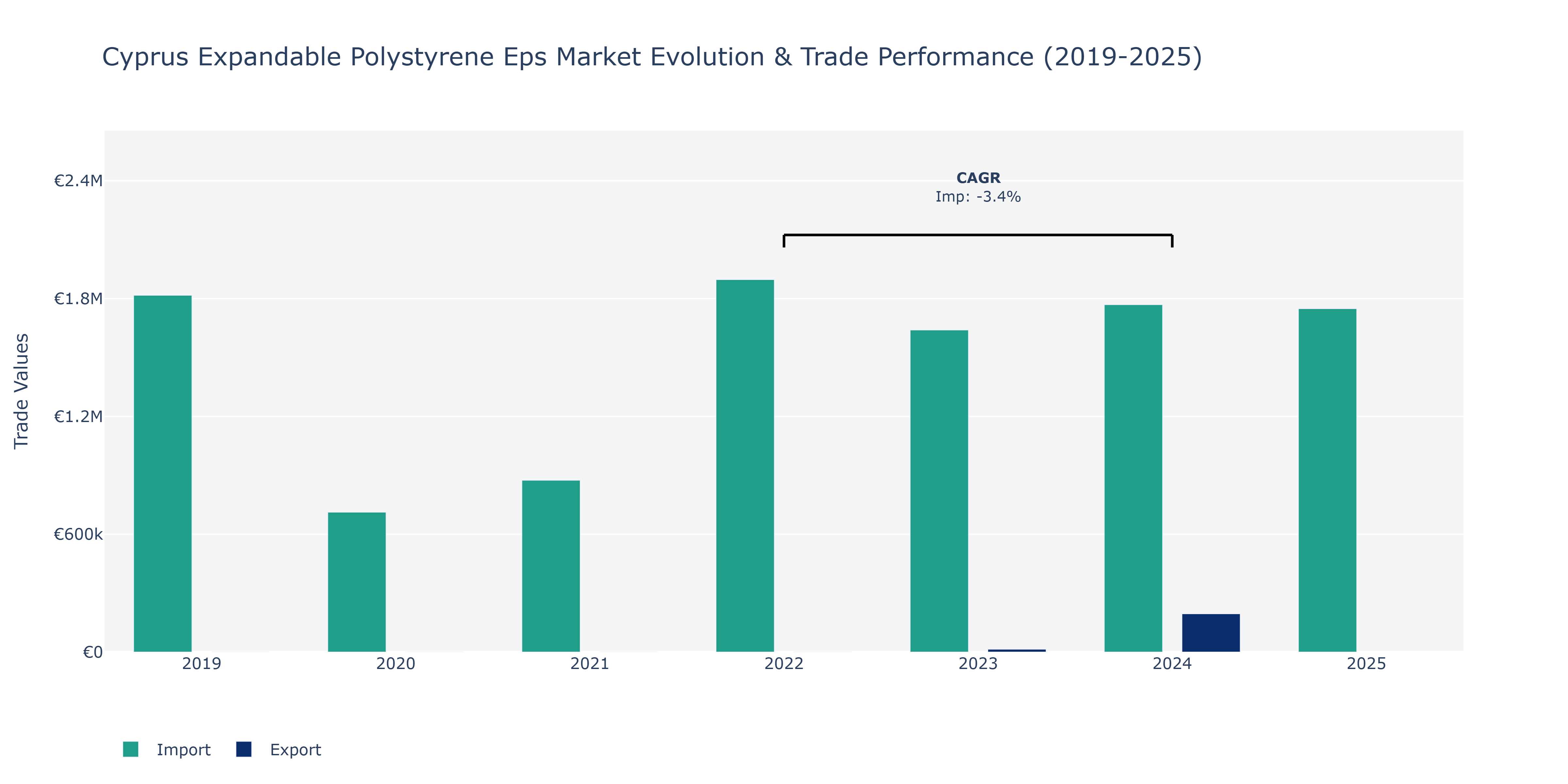
Task: Click the 'Imp: -3.4%' annotation
Action: [978, 197]
